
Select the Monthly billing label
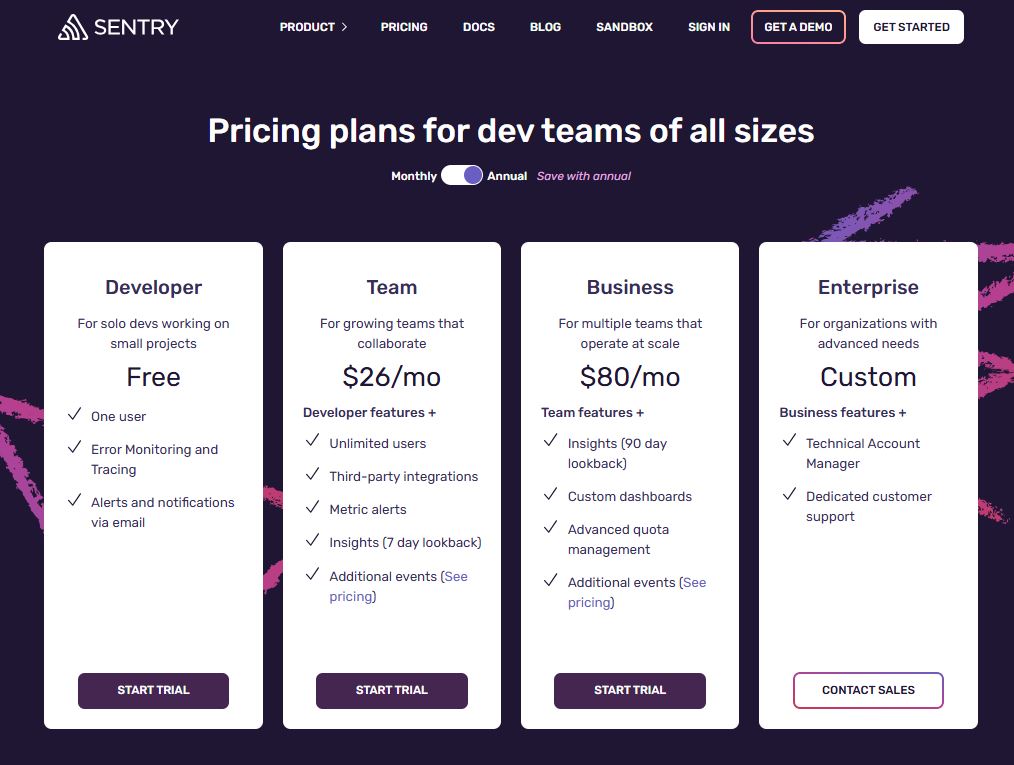413,176
